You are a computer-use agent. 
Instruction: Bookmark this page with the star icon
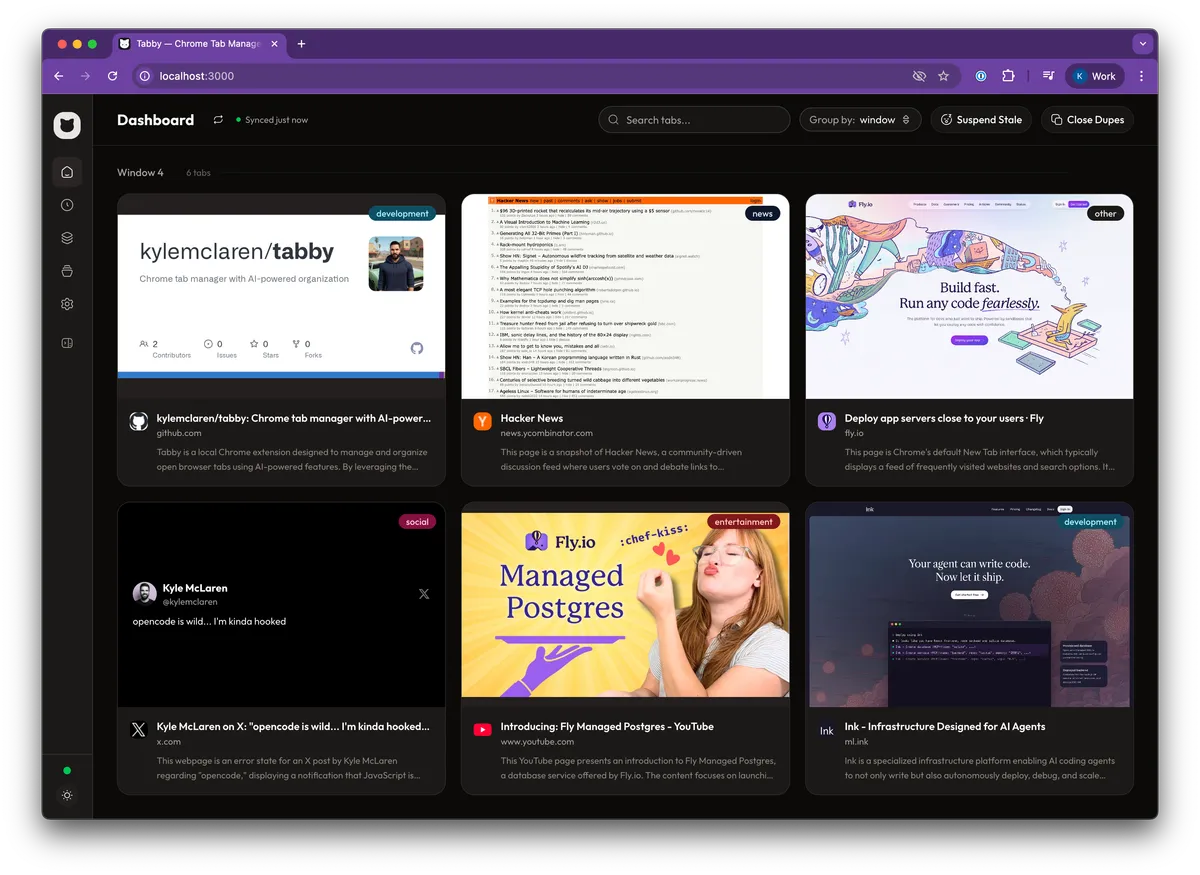944,76
